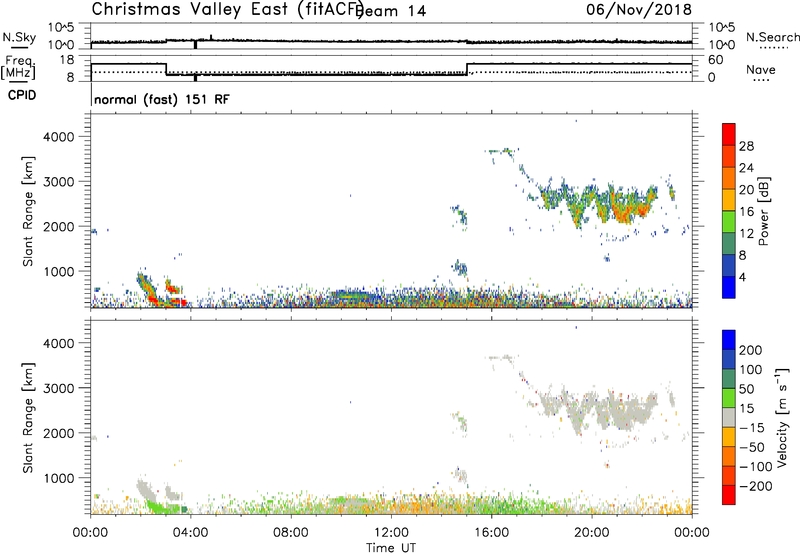The height and width of the screenshot is (554, 800).
Task: Click the '3000' tick of the power panel
Action: click(x=59, y=182)
